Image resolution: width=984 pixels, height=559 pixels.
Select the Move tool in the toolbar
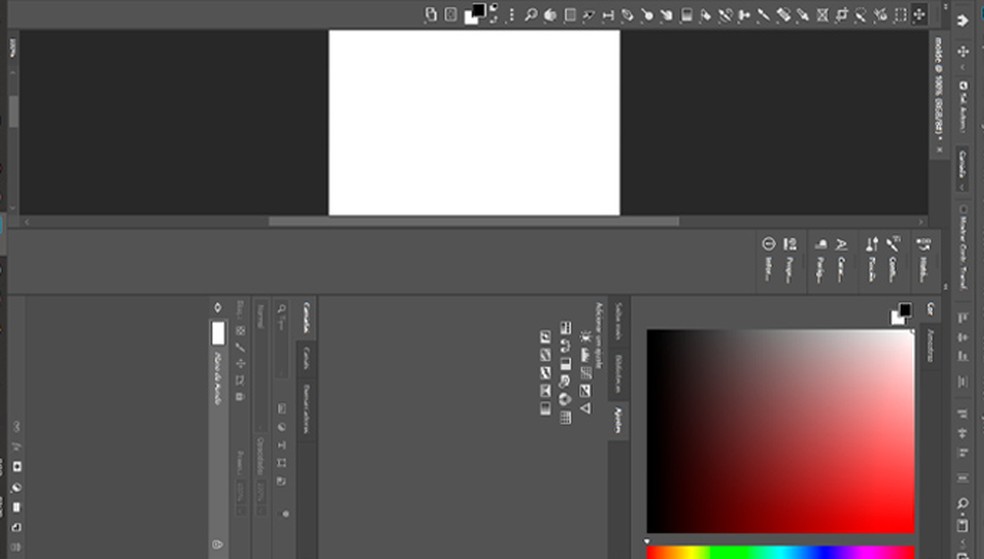coord(919,14)
